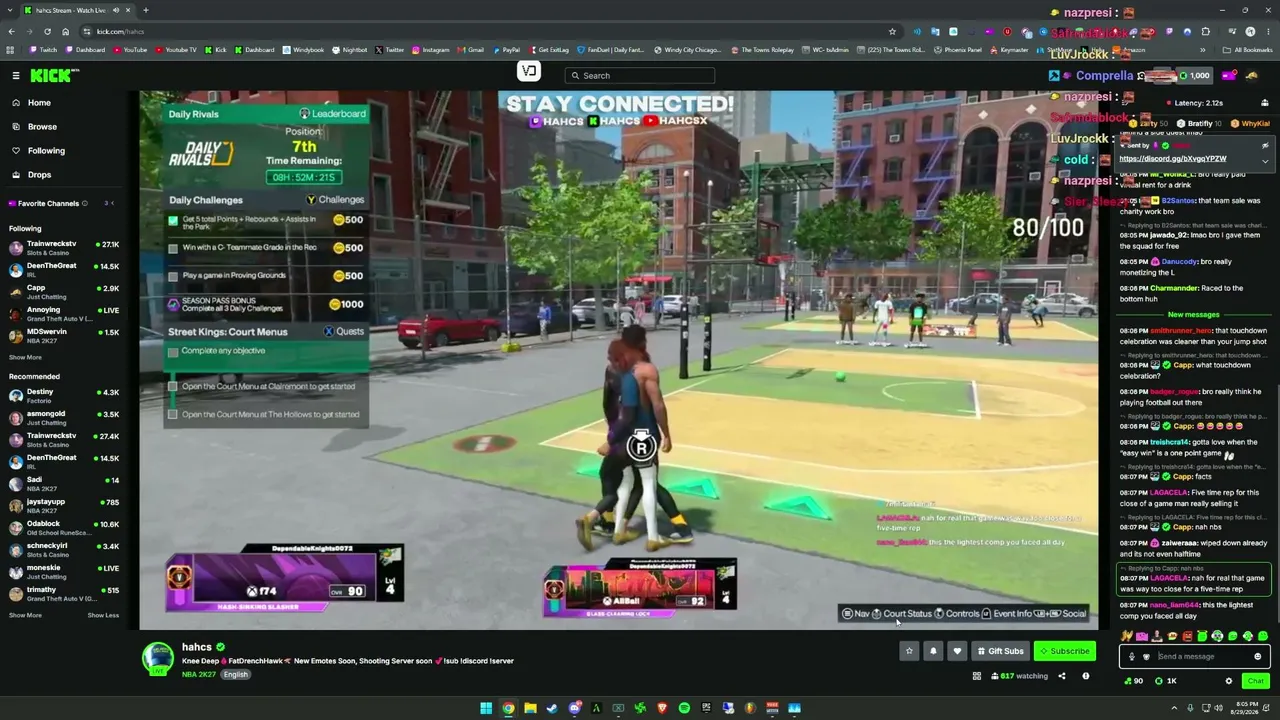The image size is (1280, 720).
Task: Open Trainwreckstv in Following list
Action: point(65,248)
